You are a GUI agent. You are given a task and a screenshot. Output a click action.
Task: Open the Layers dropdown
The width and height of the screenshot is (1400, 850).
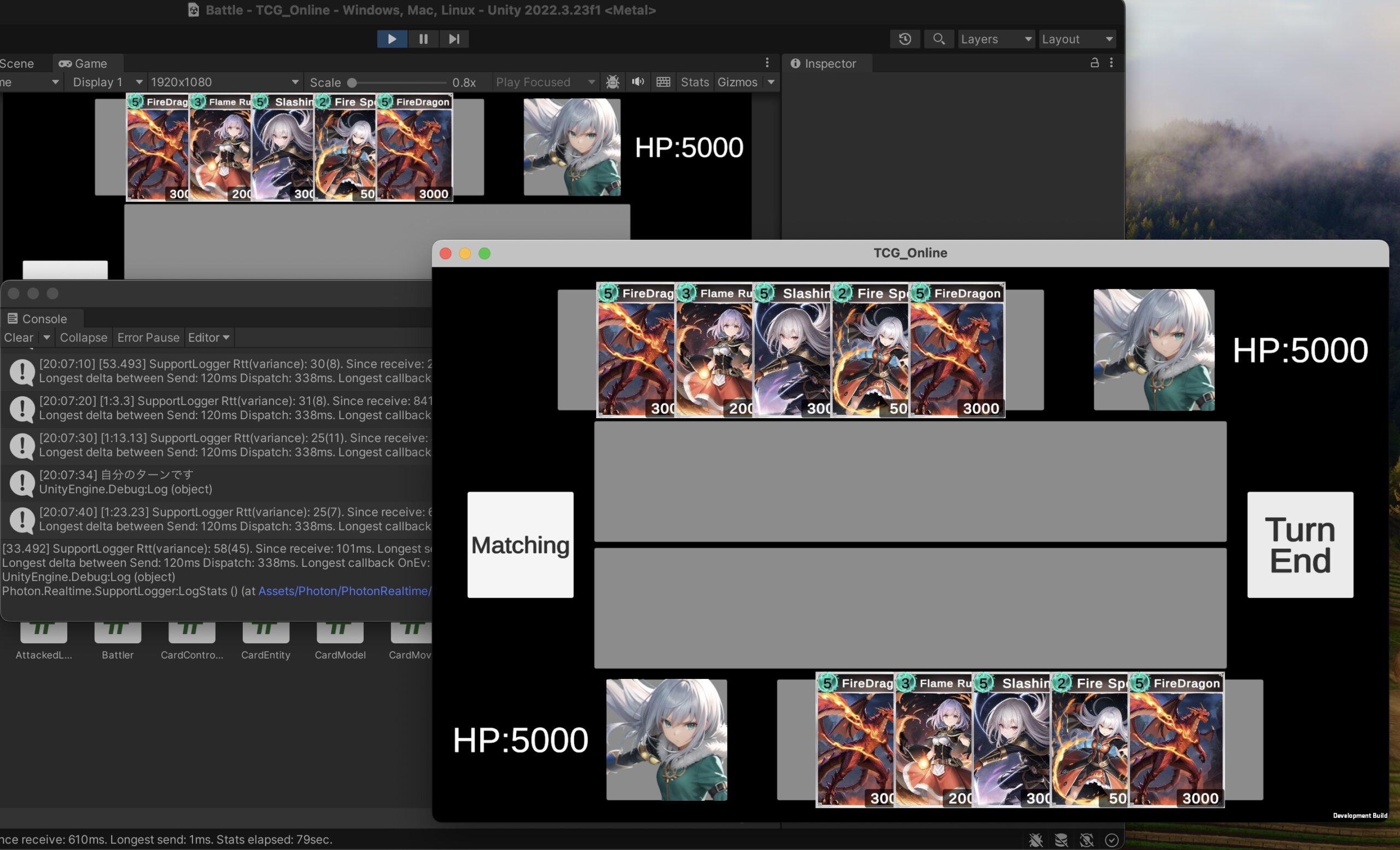click(995, 39)
